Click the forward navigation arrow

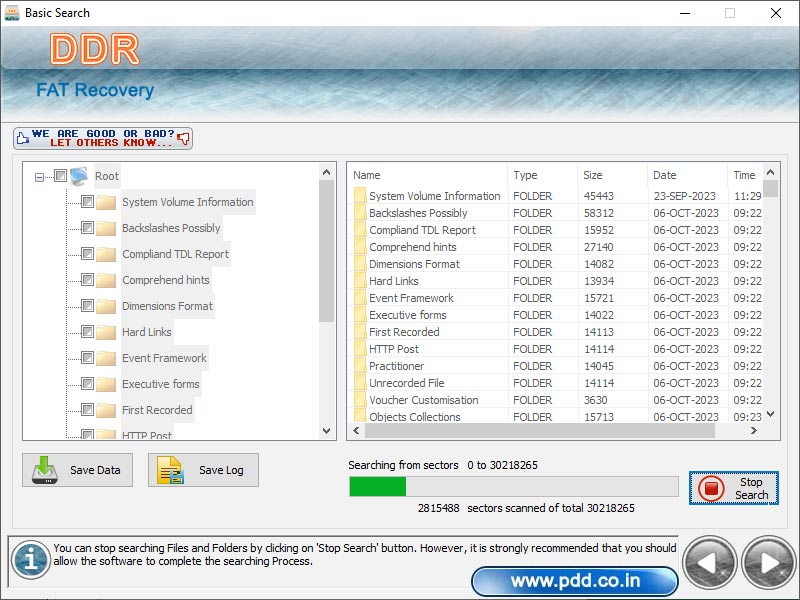click(766, 561)
